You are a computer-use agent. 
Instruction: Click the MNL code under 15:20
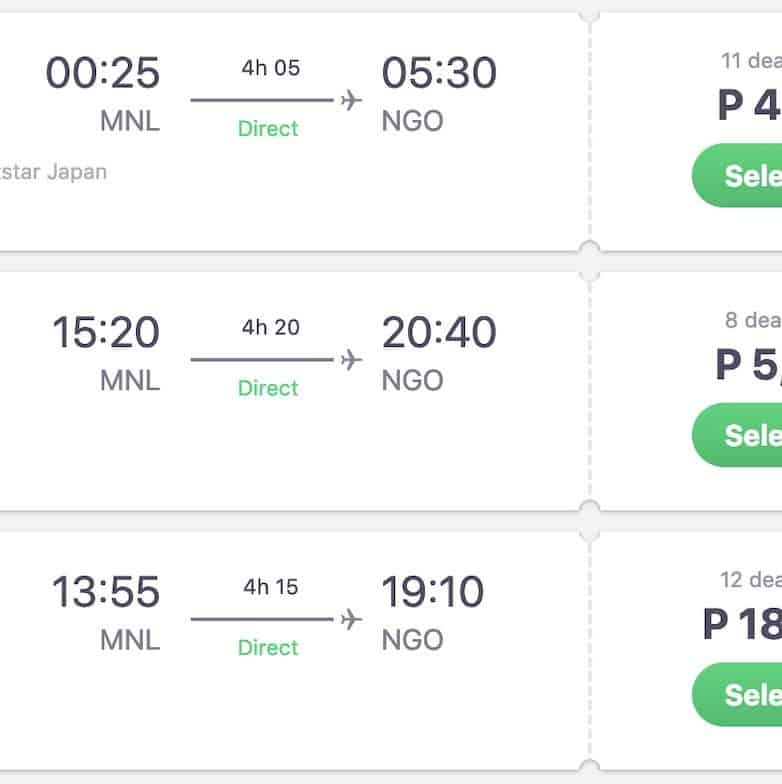130,381
